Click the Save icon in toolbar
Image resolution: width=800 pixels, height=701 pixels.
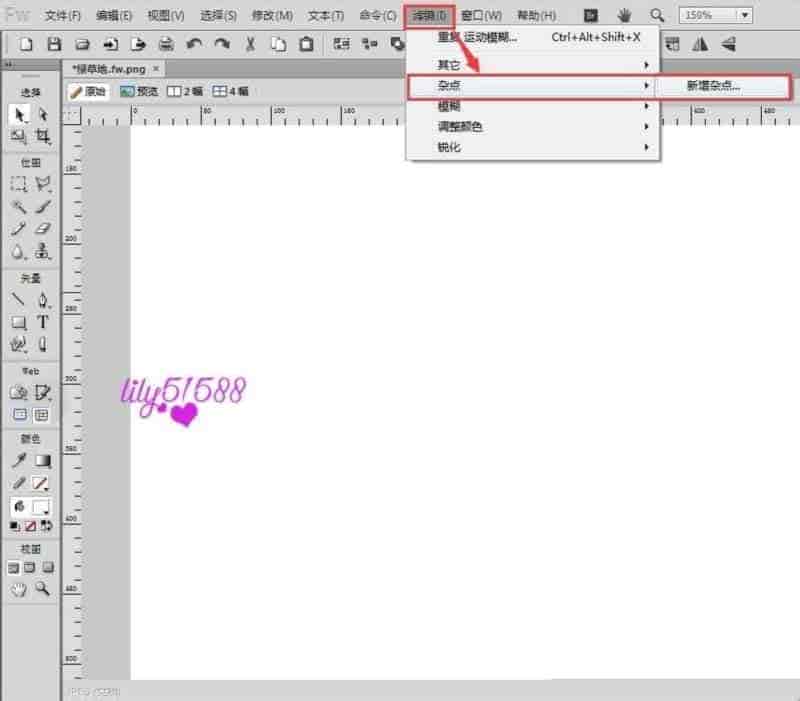pos(54,44)
